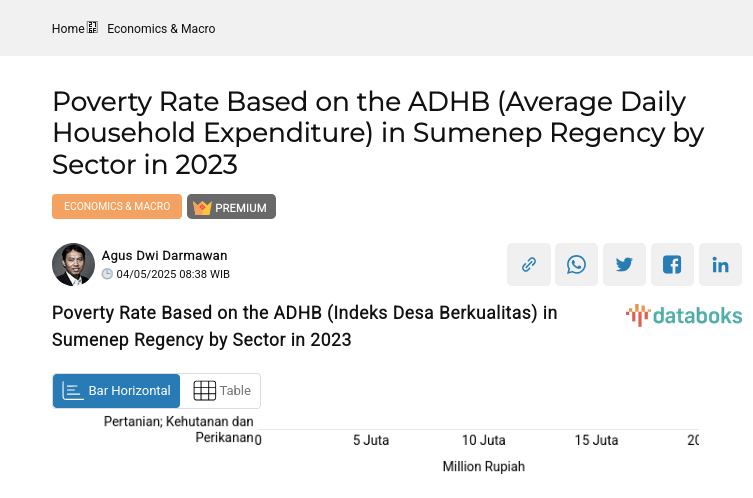
Task: Click the PREMIUM badge
Action: [231, 207]
